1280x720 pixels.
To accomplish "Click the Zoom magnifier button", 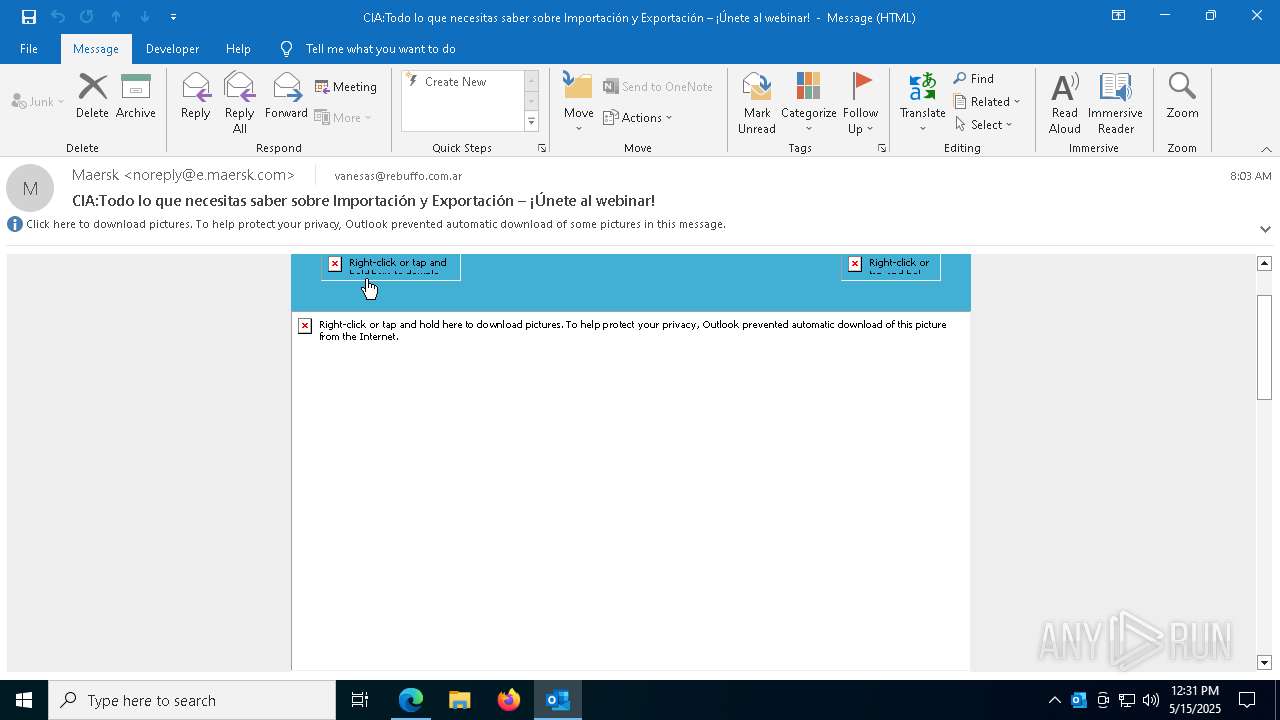I will 1182,97.
